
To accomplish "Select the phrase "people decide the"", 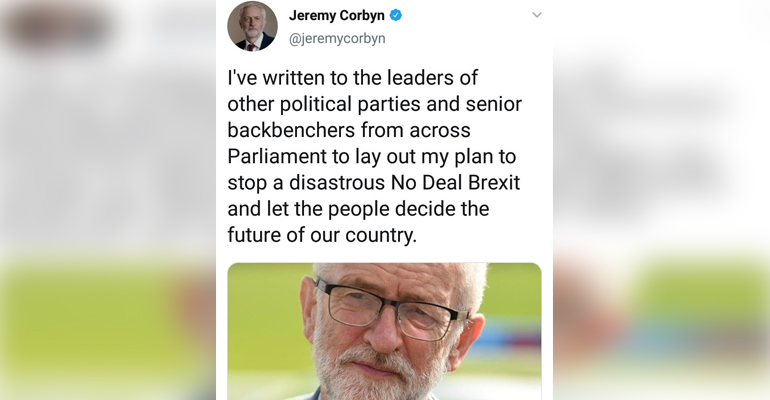I will [409, 209].
